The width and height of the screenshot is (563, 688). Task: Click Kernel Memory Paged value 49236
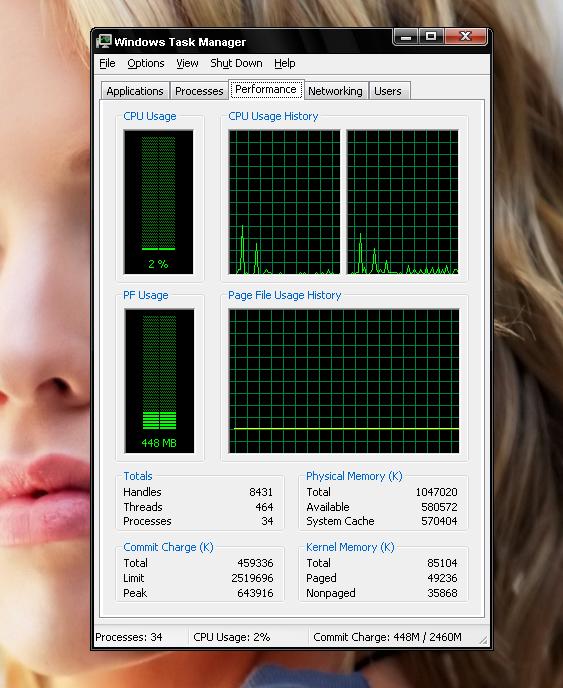(442, 578)
